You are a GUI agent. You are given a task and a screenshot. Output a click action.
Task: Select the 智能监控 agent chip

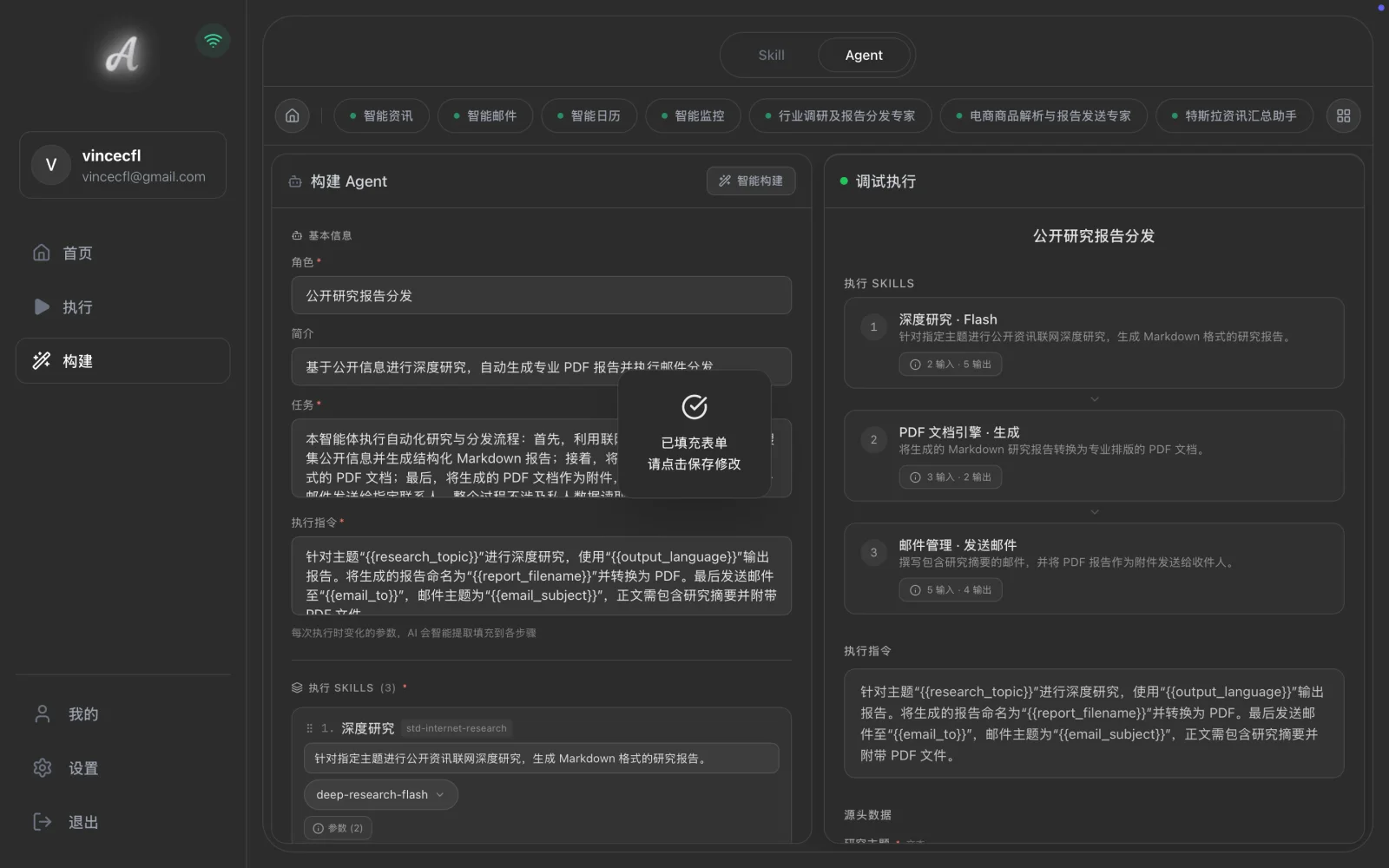coord(693,115)
